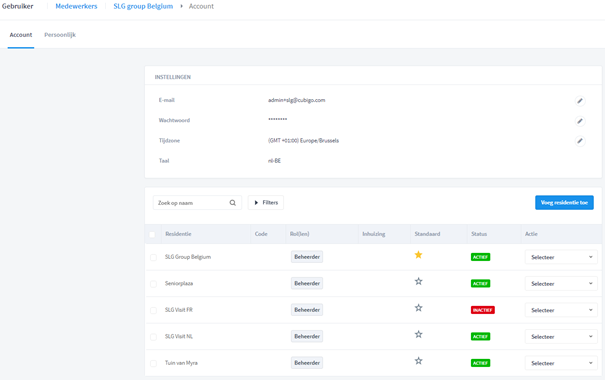
Task: Click the Beheerder role tag for SLG Visit NL
Action: 307,336
